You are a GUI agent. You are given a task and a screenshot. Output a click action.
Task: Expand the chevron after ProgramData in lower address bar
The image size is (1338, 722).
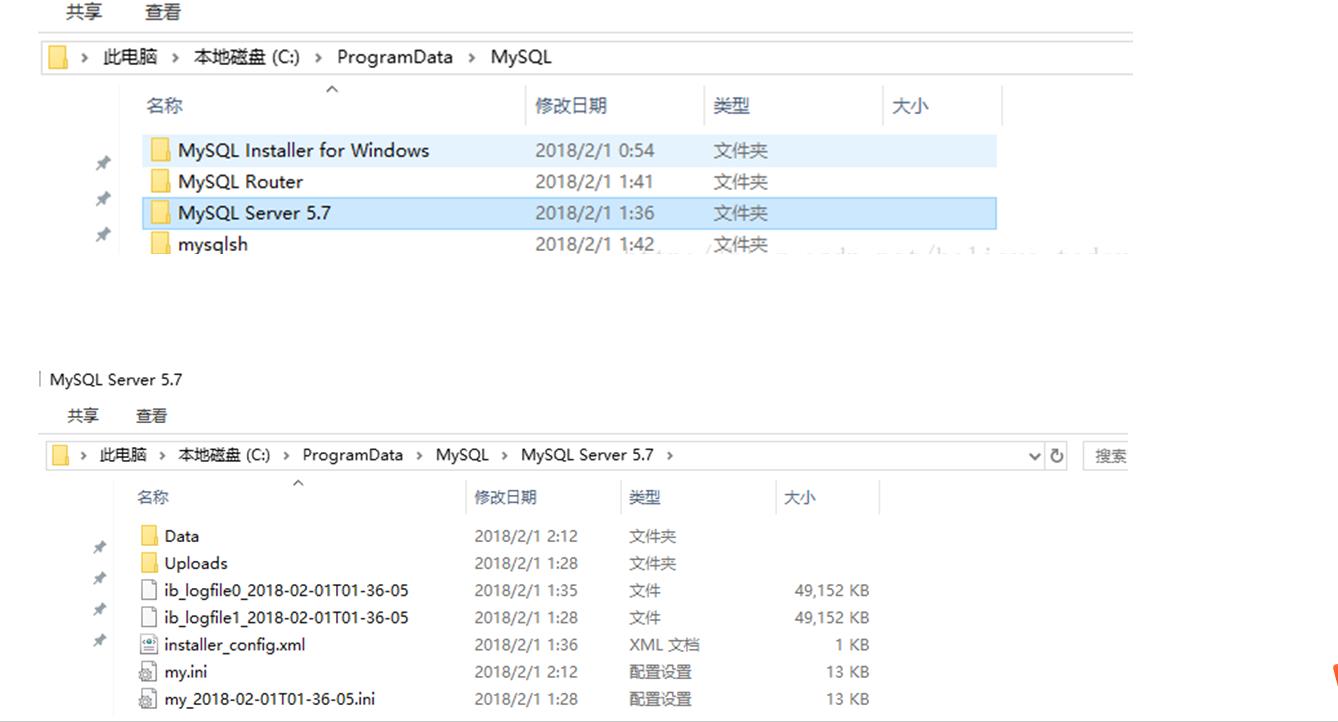pos(419,455)
